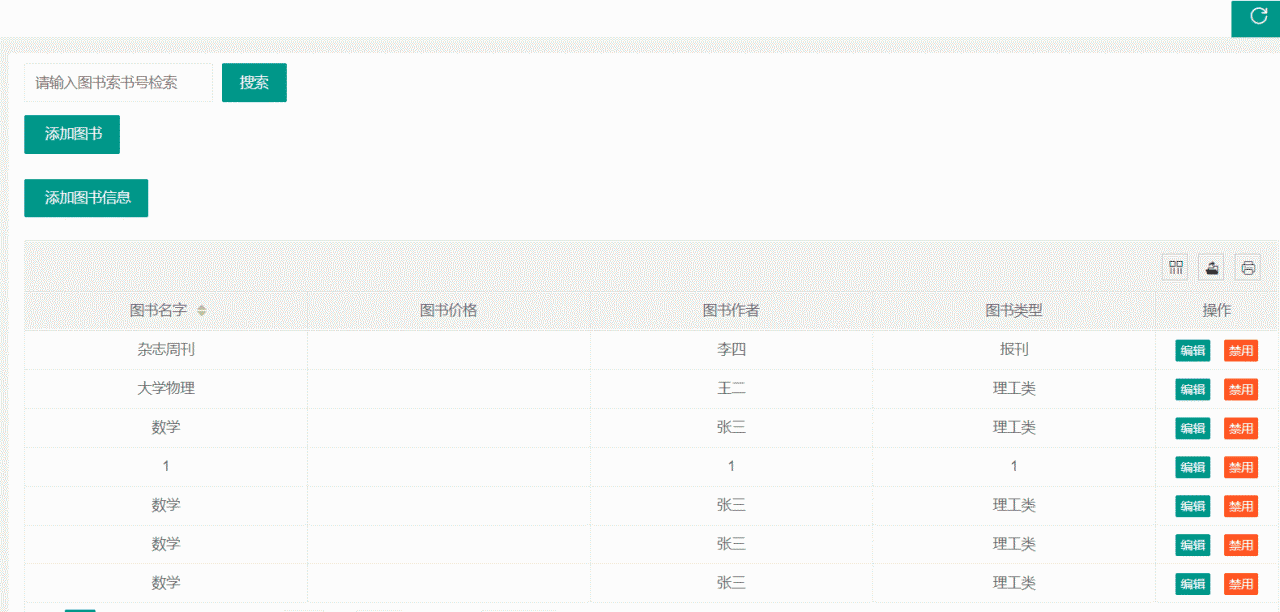This screenshot has height=612, width=1280.
Task: Click the 添加图书信息 button
Action: [x=86, y=198]
